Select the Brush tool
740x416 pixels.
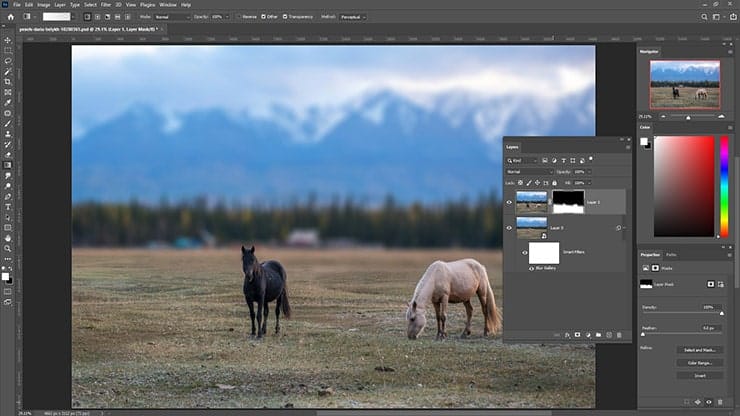(x=8, y=124)
